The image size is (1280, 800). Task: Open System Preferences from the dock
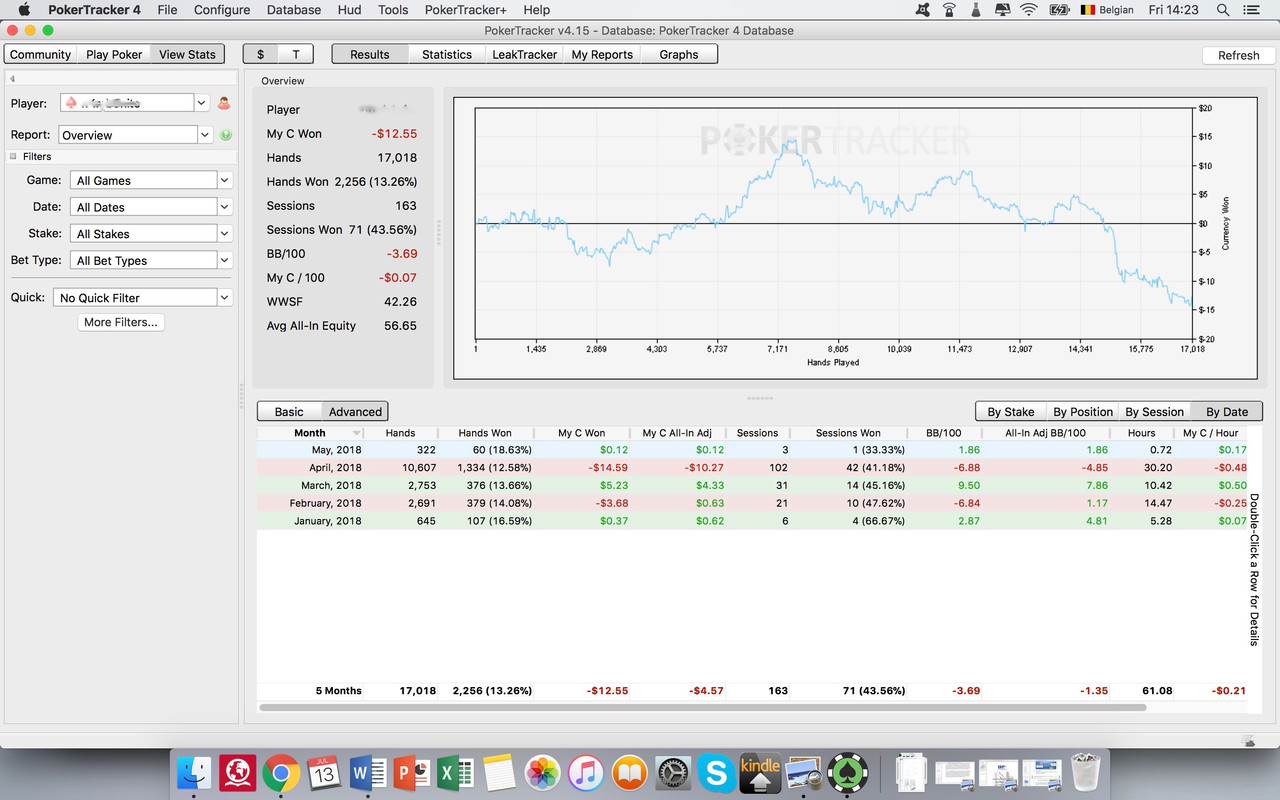click(673, 773)
